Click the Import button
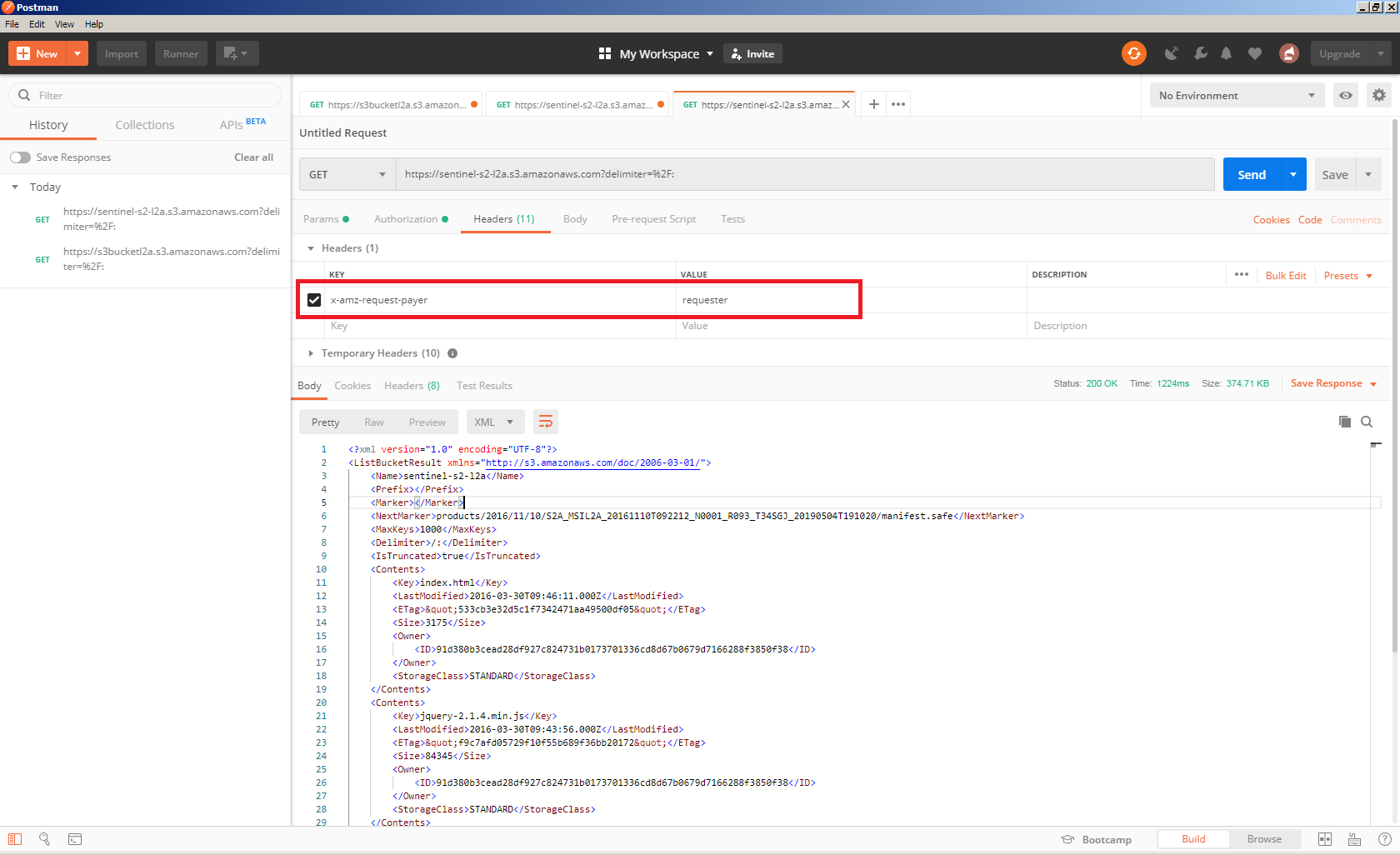 pos(122,53)
